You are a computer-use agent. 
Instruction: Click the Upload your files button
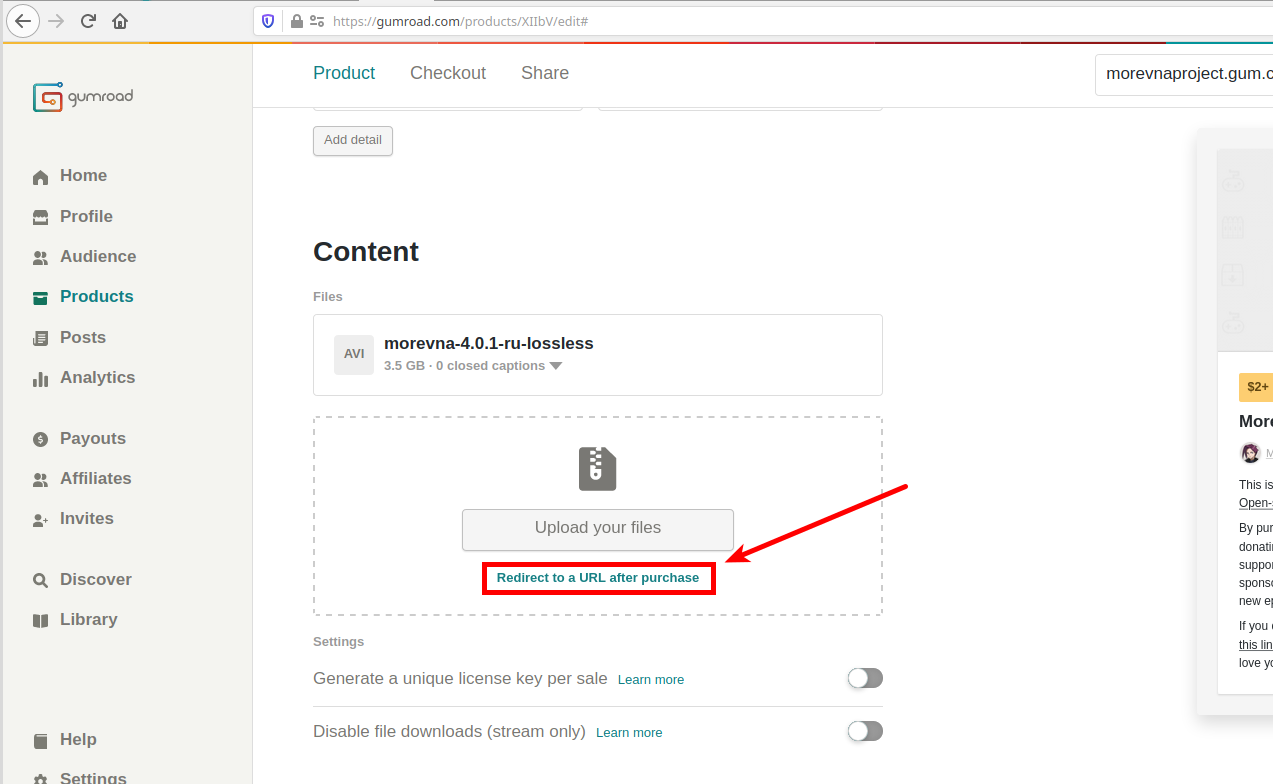[x=598, y=529]
